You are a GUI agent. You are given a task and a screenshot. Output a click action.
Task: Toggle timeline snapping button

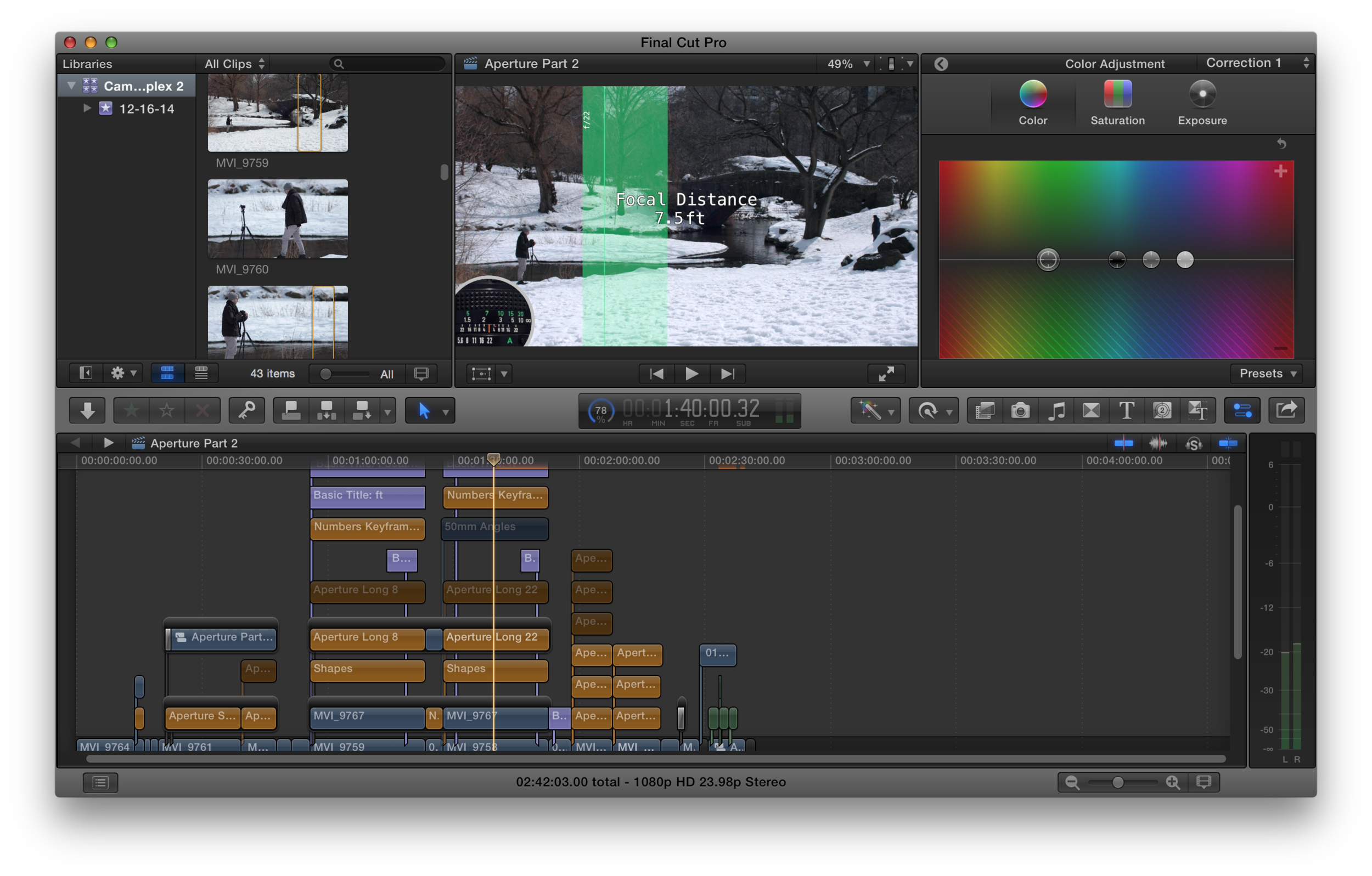pyautogui.click(x=1228, y=443)
